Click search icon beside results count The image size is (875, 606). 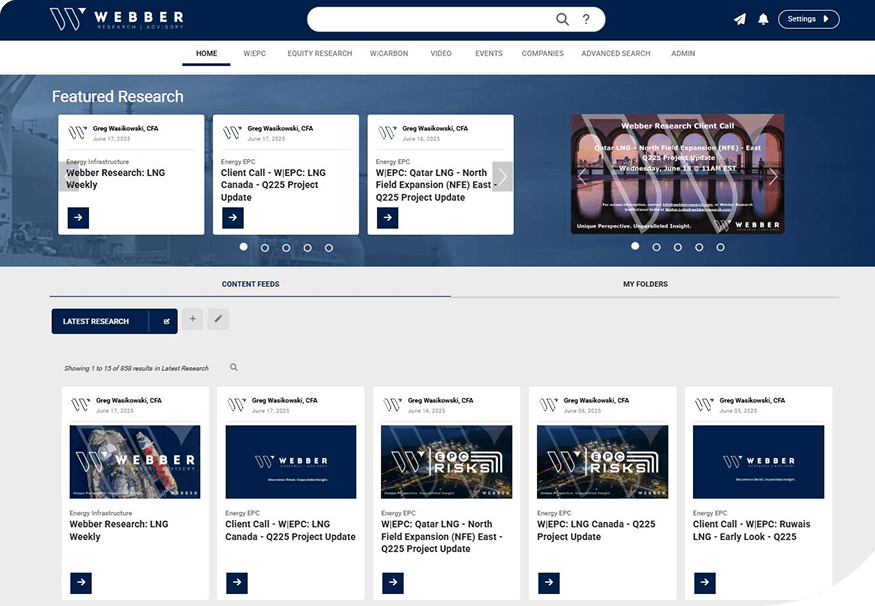234,367
